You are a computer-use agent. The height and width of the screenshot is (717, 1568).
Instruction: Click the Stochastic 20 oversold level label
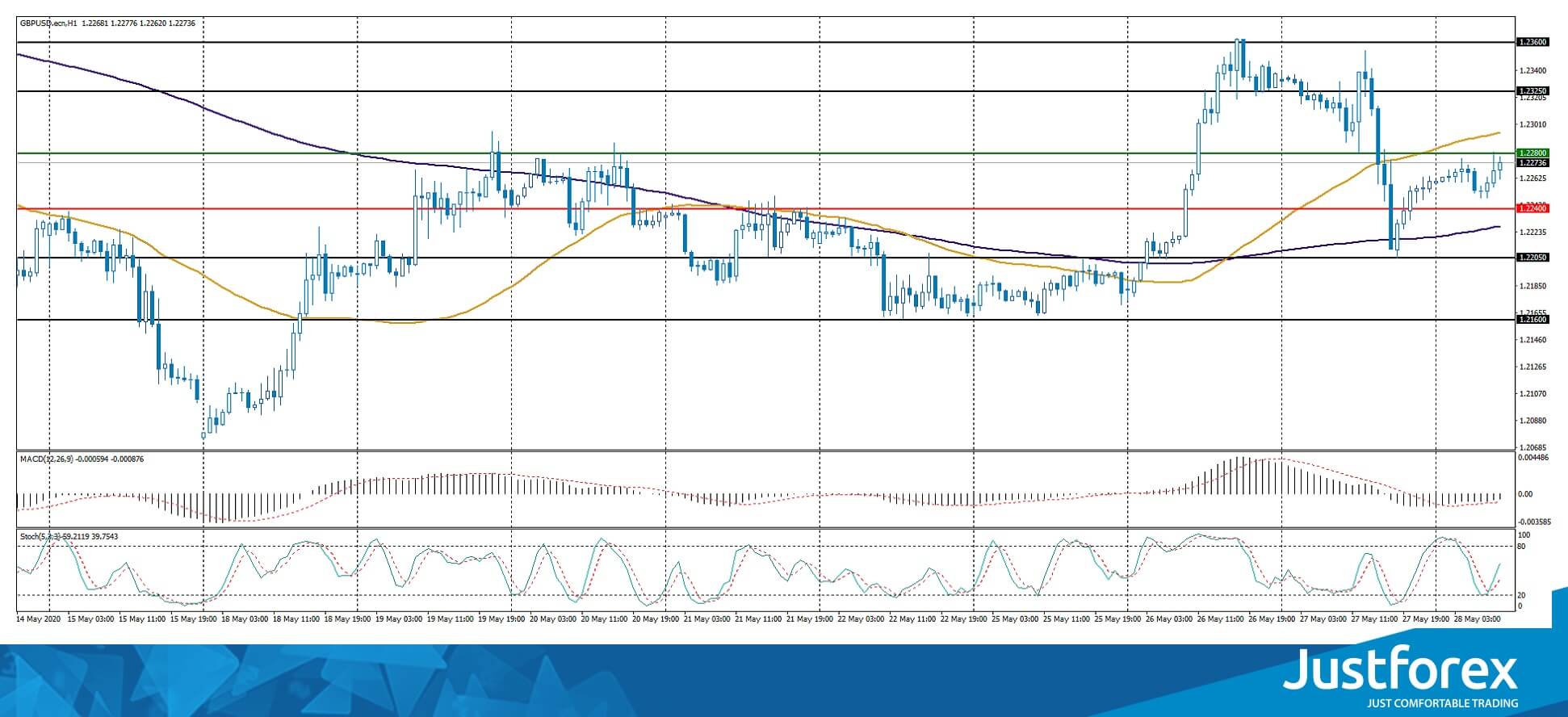click(x=1522, y=595)
